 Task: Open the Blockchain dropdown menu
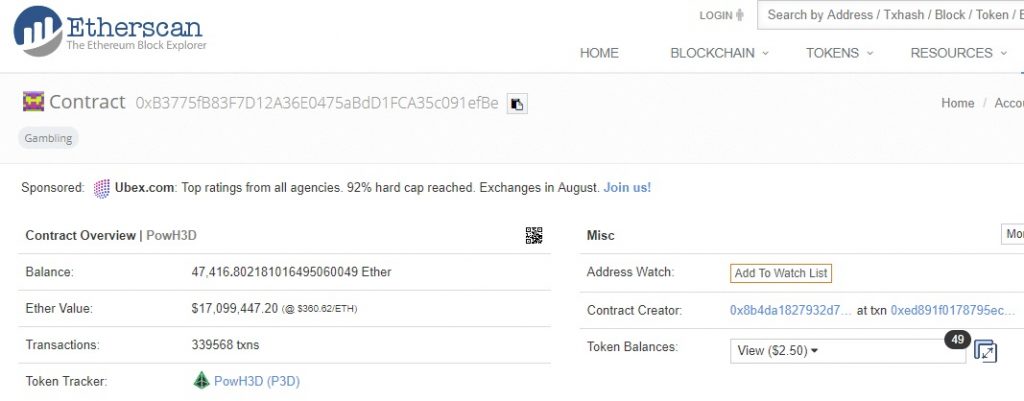coord(719,53)
